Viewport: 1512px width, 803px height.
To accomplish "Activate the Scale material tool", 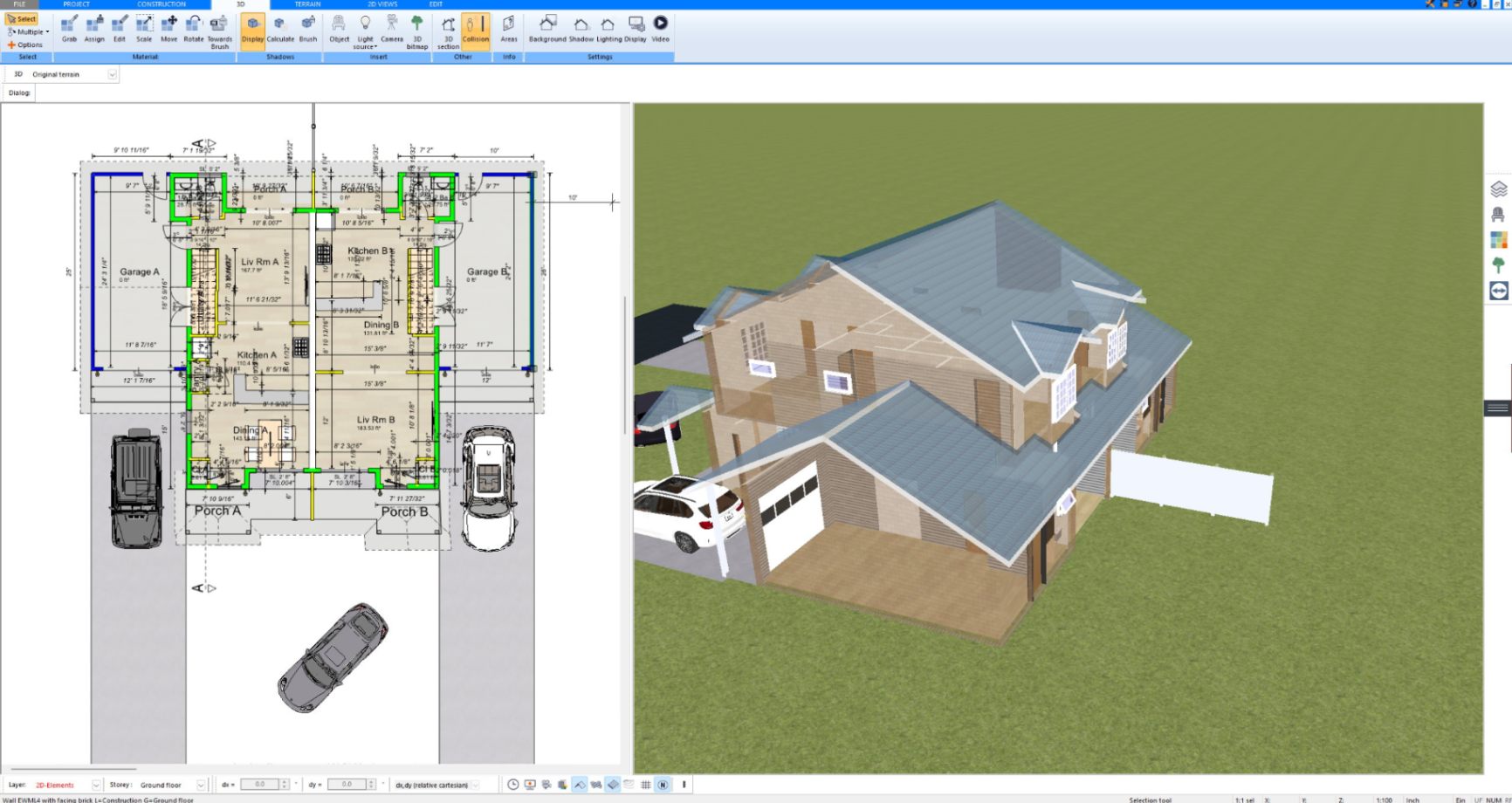I will tap(144, 29).
